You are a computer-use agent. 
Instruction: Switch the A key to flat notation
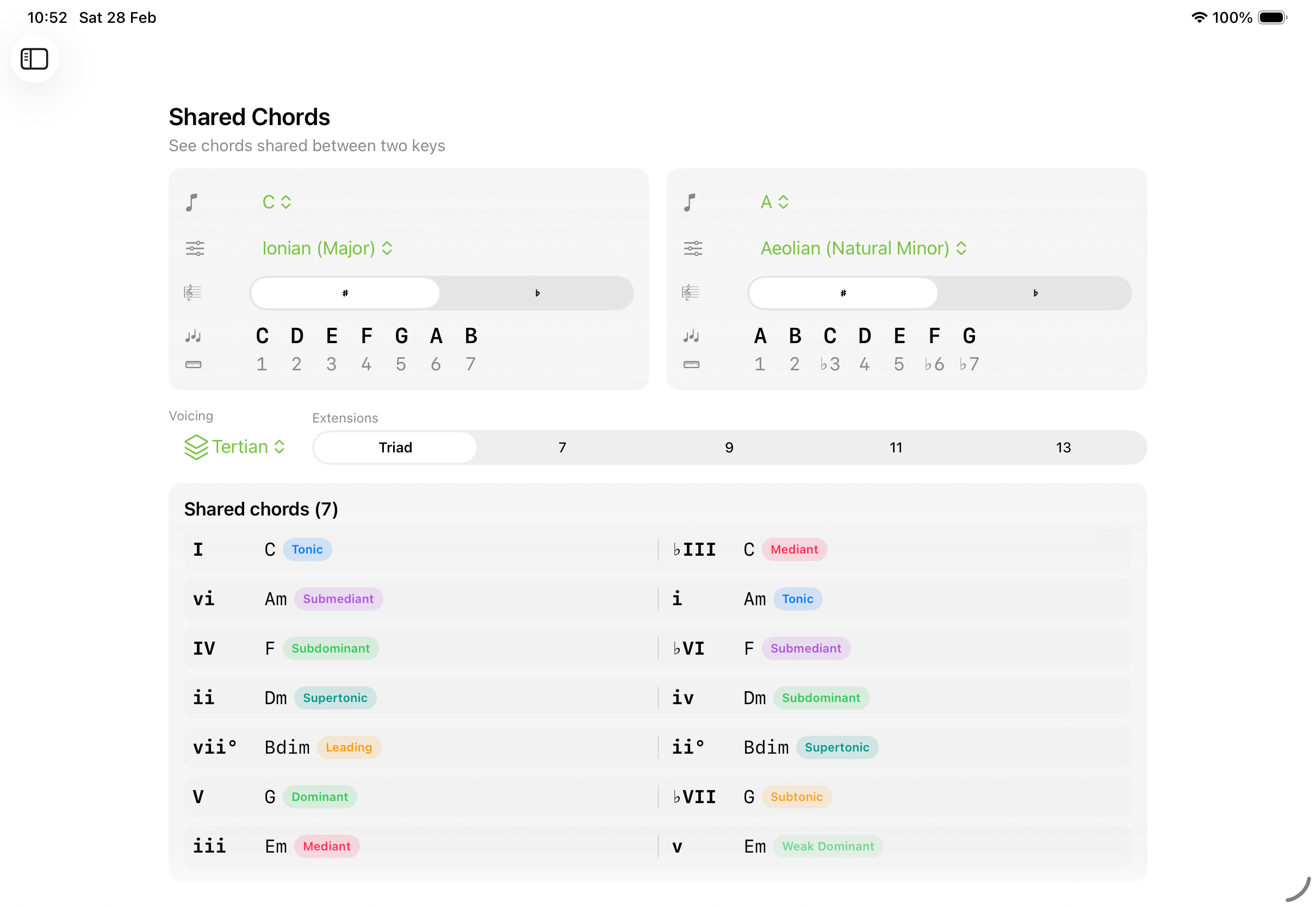pos(1035,293)
